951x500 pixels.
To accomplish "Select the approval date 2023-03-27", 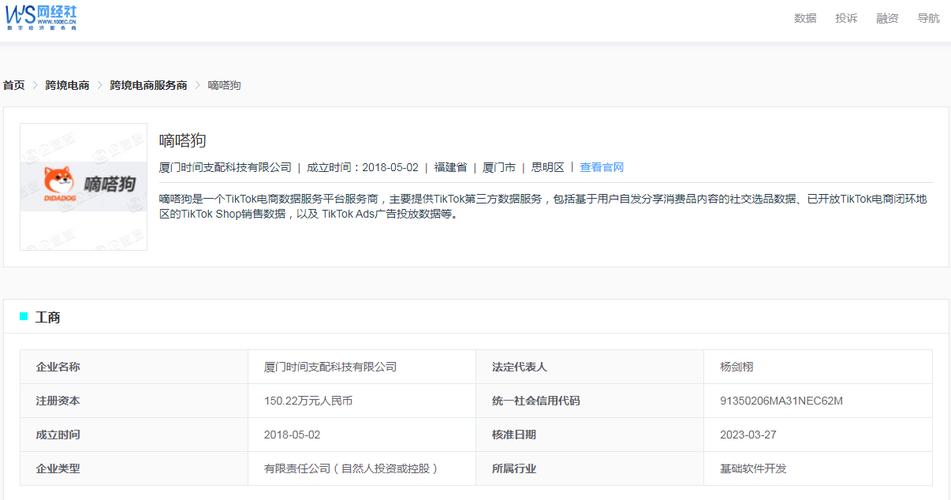I will pyautogui.click(x=748, y=434).
